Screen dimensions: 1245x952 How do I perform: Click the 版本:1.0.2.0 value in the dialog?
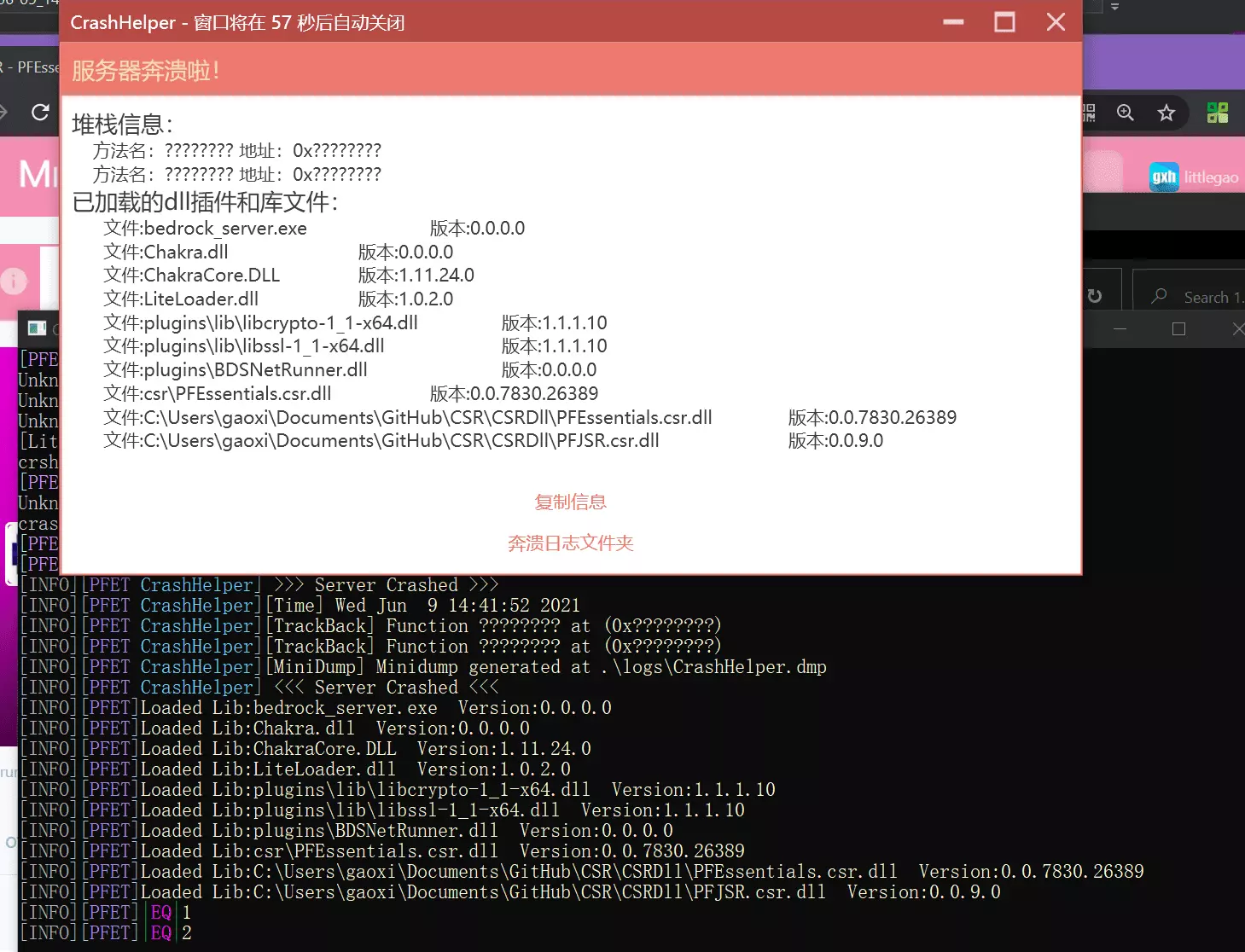pyautogui.click(x=405, y=299)
